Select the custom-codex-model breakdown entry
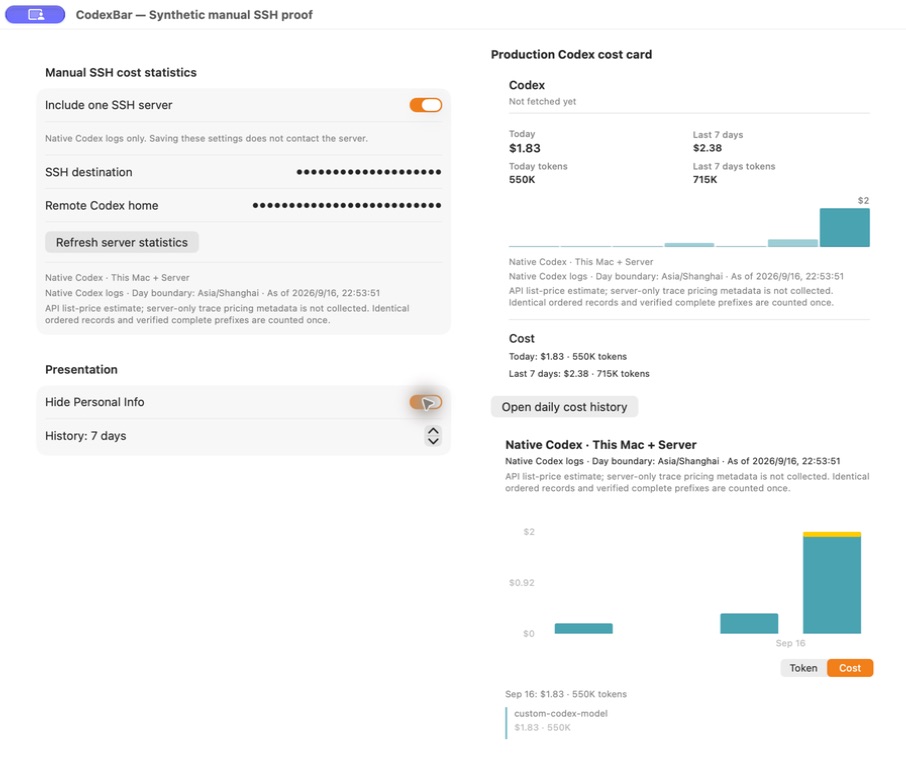Image resolution: width=906 pixels, height=768 pixels. click(560, 721)
